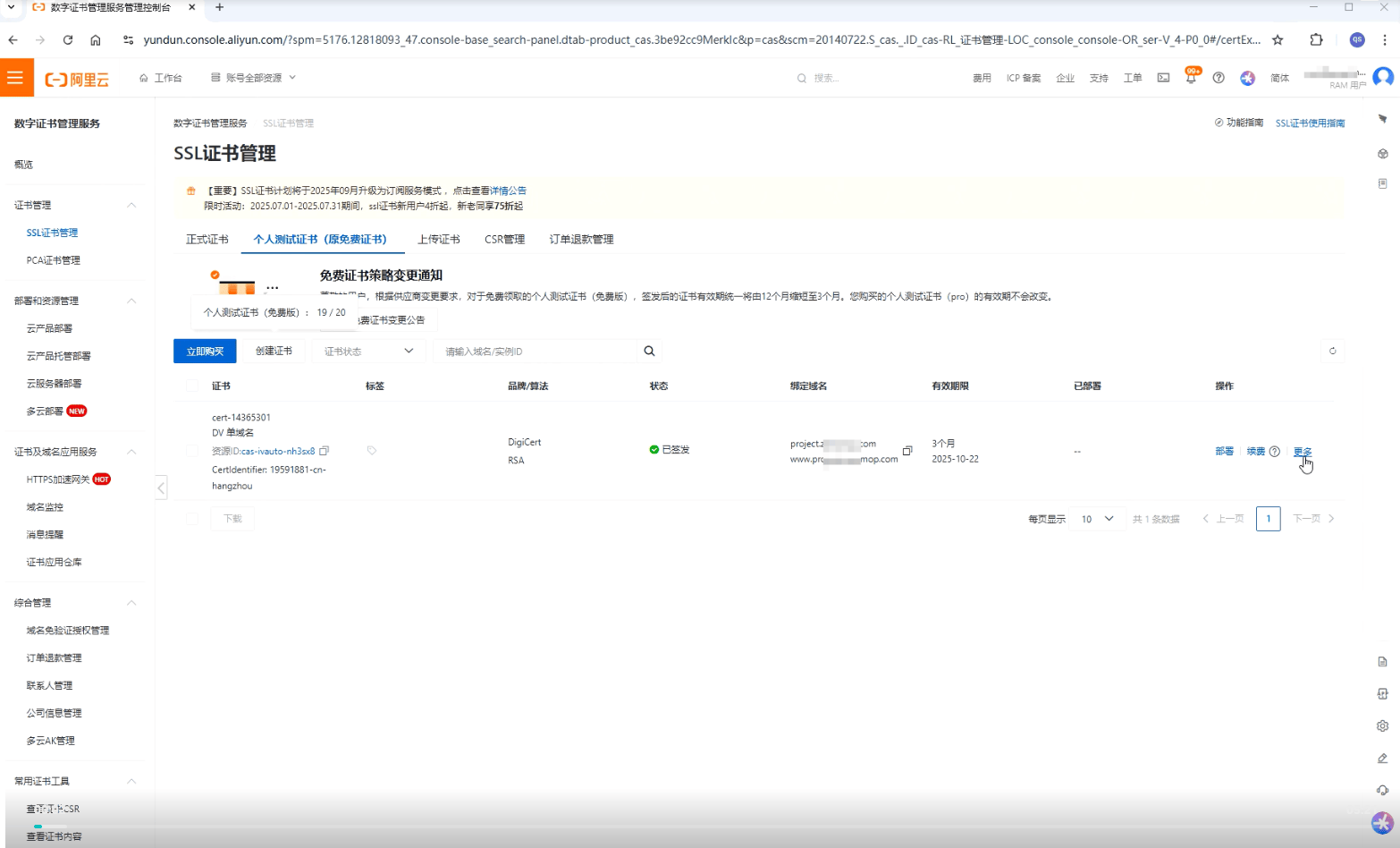Open 功能指南 at top right
This screenshot has width=1400, height=848.
click(1239, 123)
